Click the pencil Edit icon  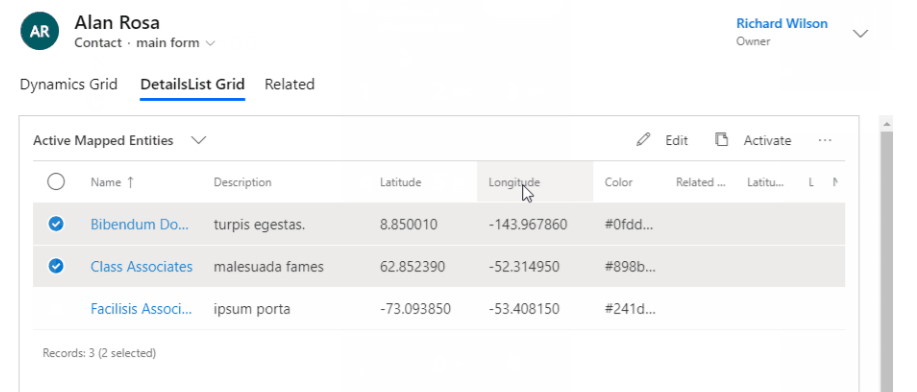[643, 140]
